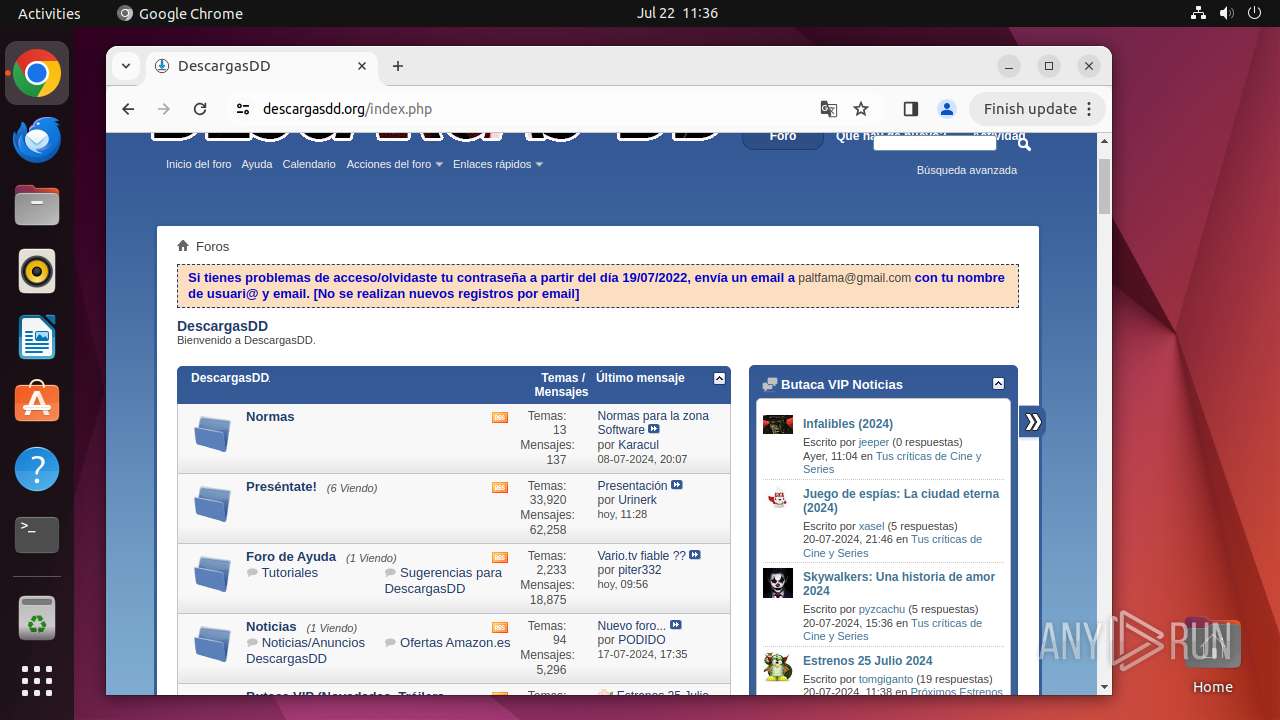Open Help from the dock
The height and width of the screenshot is (720, 1280).
[37, 469]
